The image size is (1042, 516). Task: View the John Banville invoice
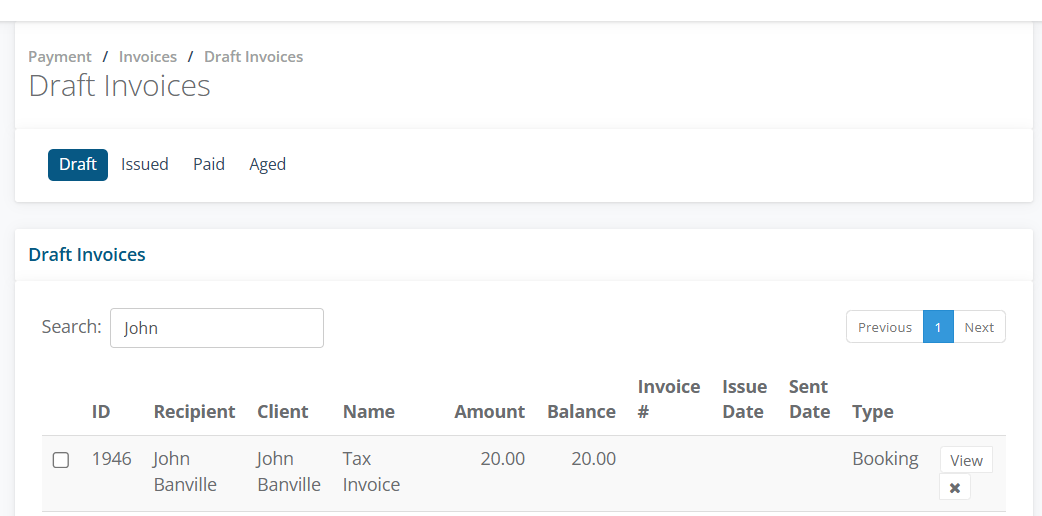pos(966,460)
